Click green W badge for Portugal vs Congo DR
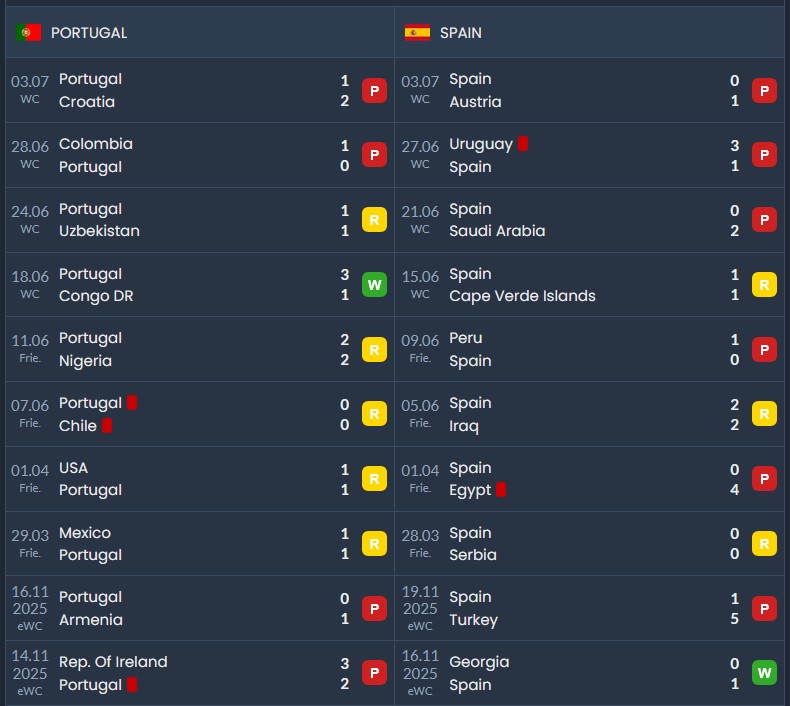 click(x=374, y=285)
